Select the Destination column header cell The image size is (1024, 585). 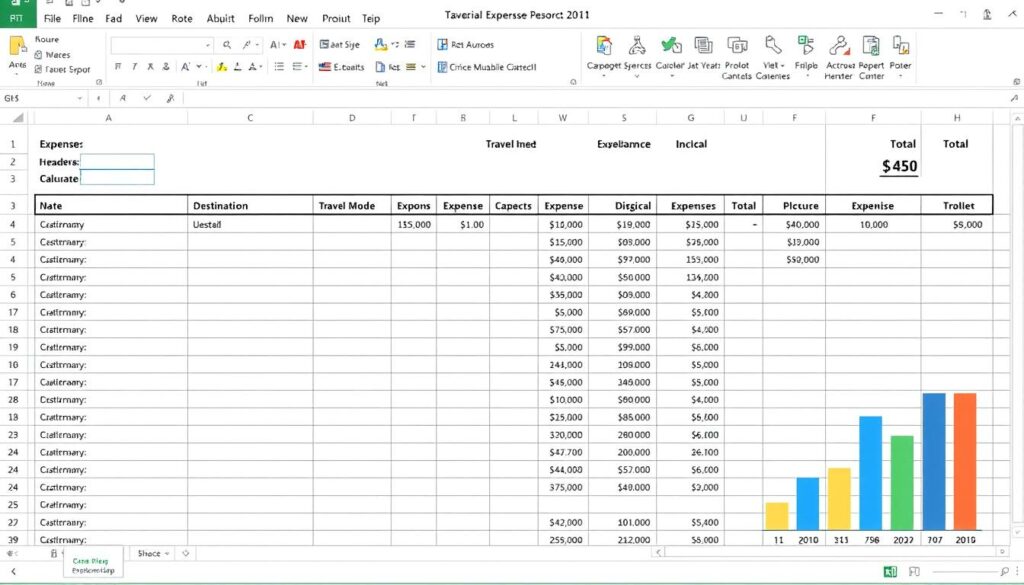point(250,205)
